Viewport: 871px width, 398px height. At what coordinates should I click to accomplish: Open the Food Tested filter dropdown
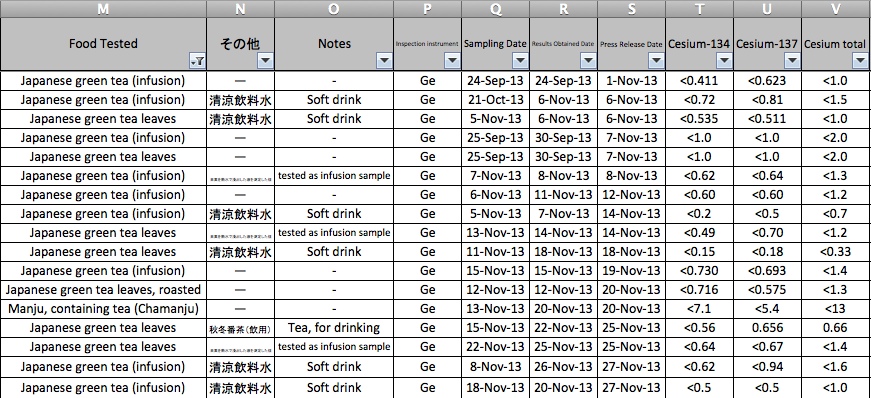point(197,61)
